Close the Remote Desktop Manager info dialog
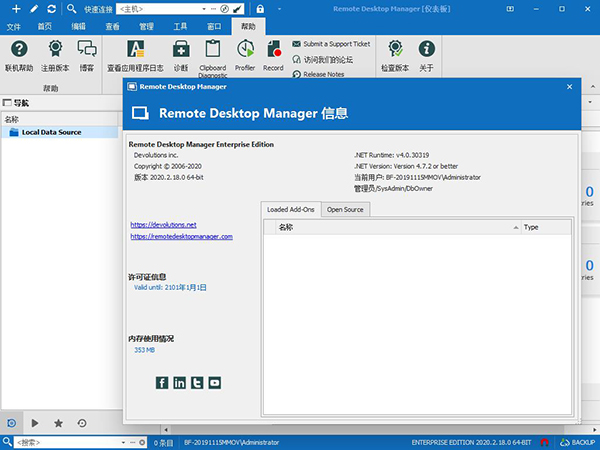Screen dimensions: 600x450 coord(569,87)
